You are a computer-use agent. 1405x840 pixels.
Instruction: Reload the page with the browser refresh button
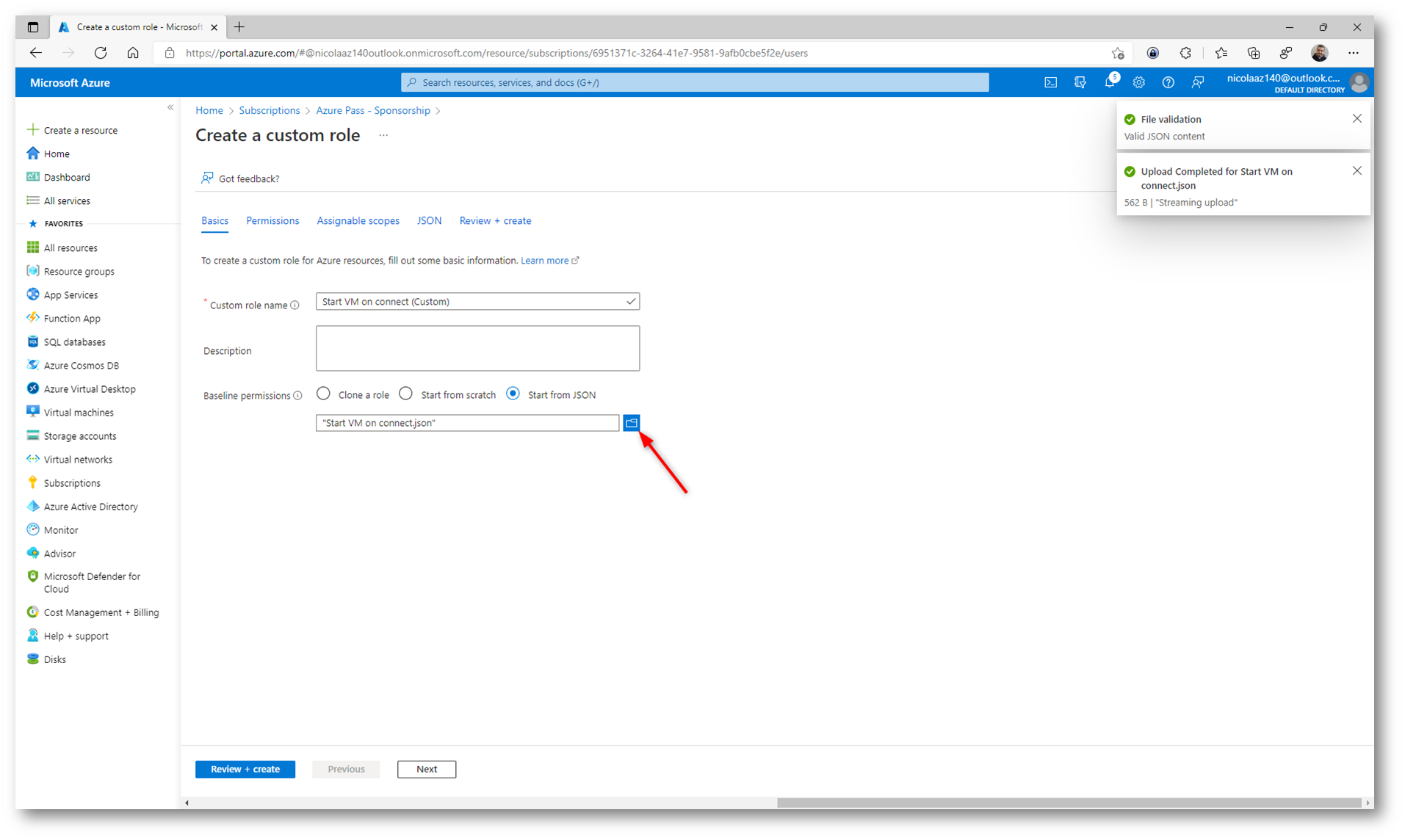(101, 53)
